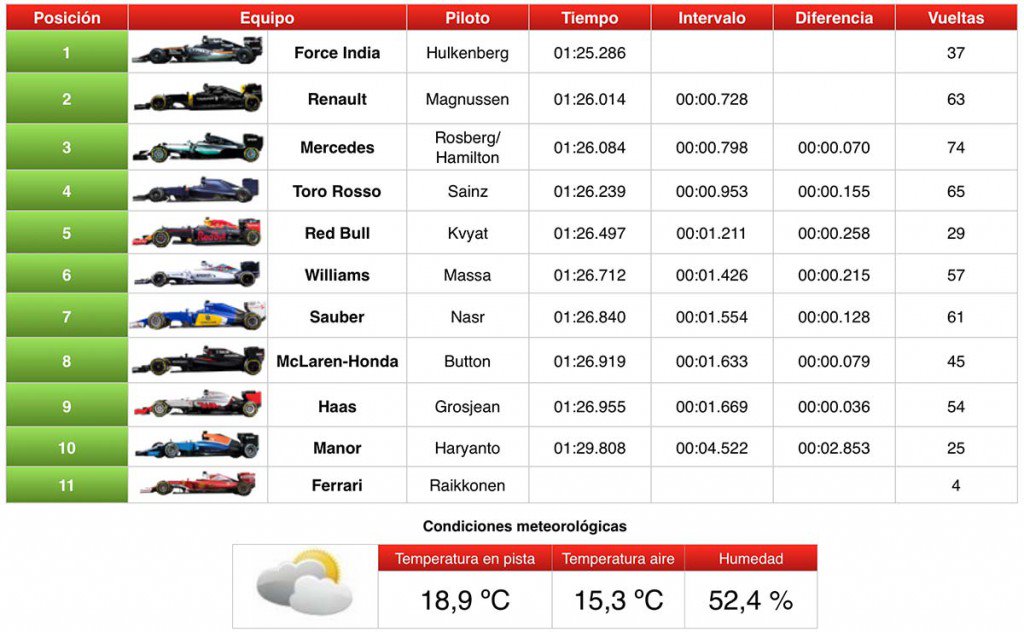
Task: Click the Manor team name
Action: click(x=337, y=448)
